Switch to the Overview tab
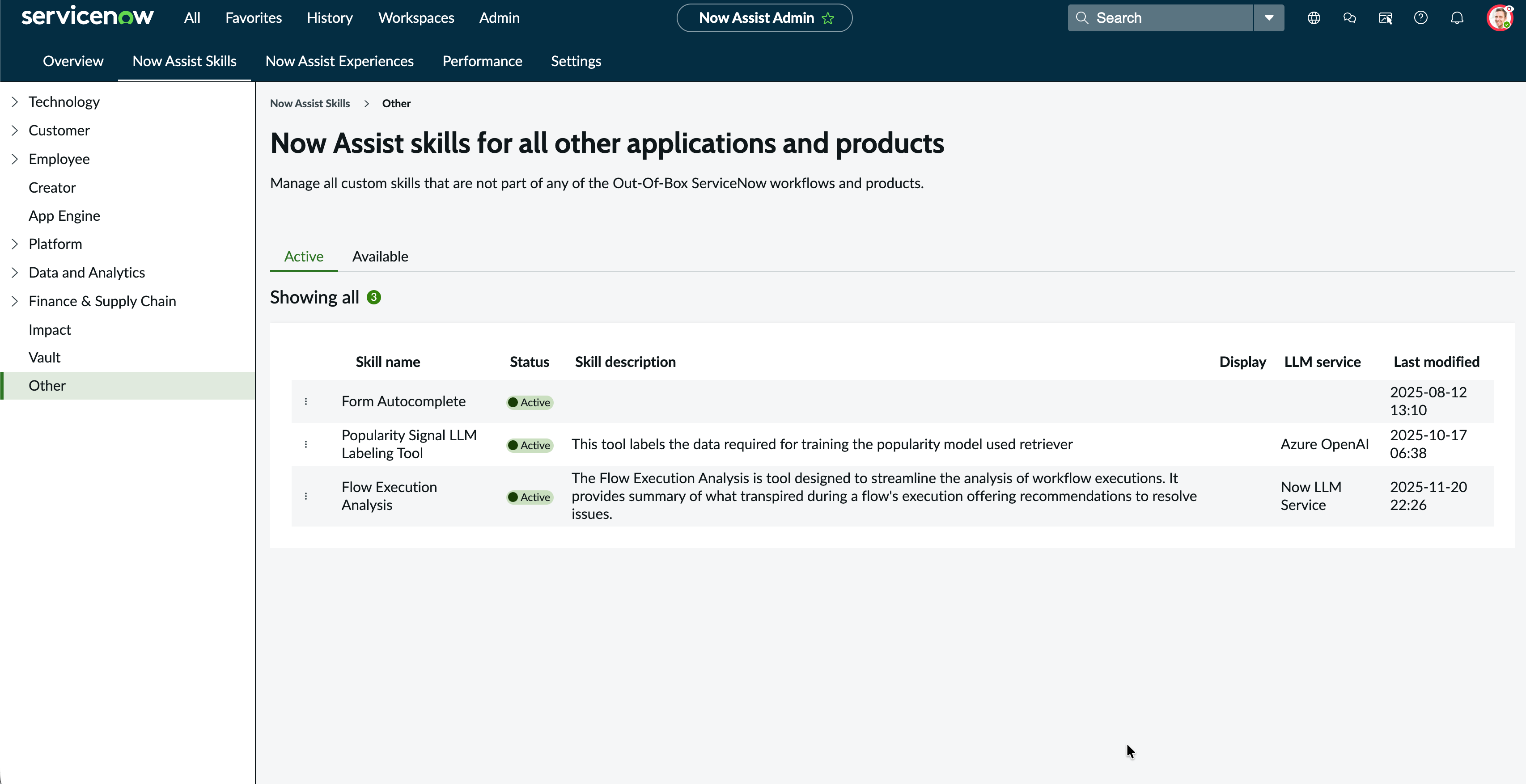Image resolution: width=1526 pixels, height=784 pixels. point(73,61)
